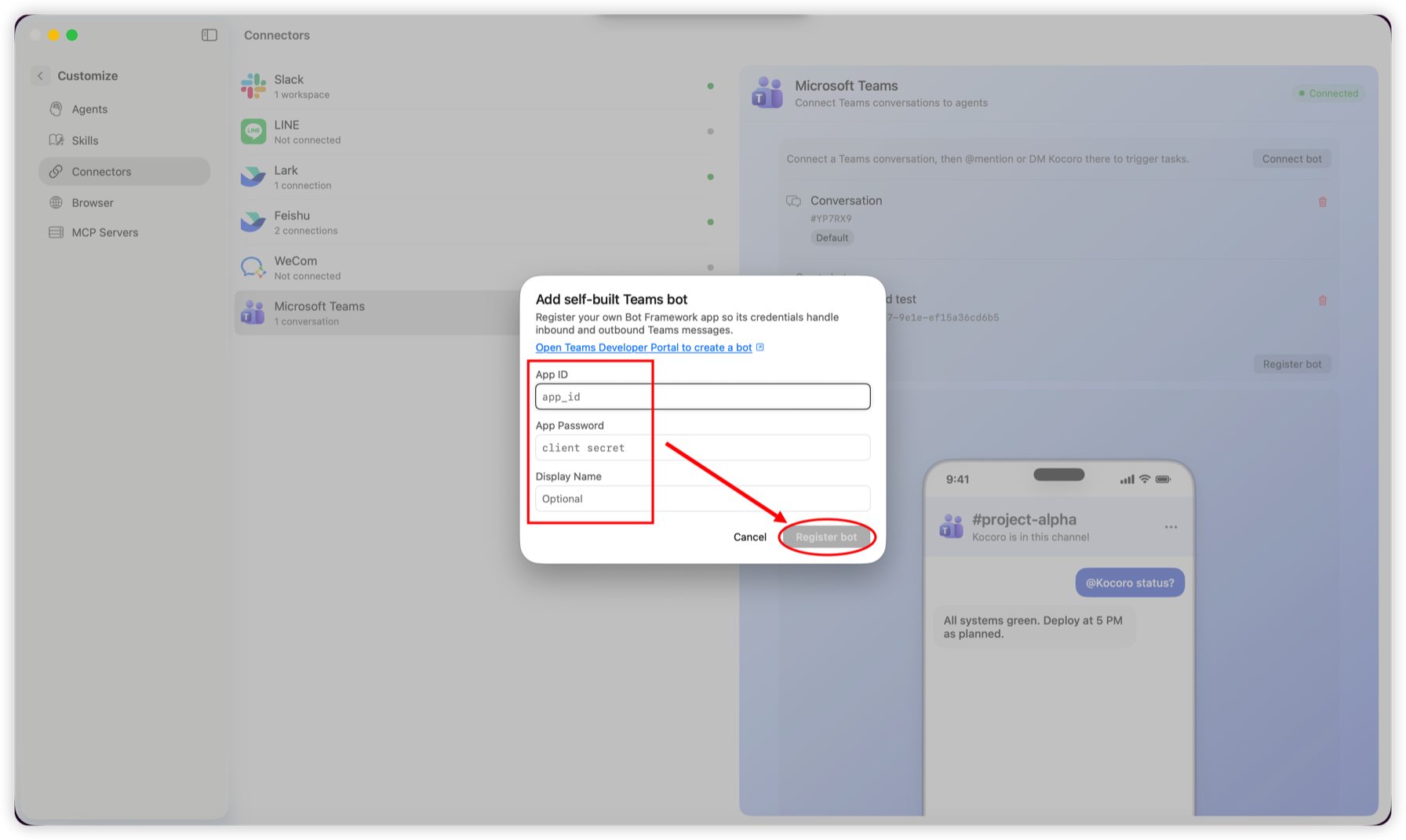Screen dimensions: 1406x840
Task: Click the MCP Servers icon
Action: pos(56,232)
